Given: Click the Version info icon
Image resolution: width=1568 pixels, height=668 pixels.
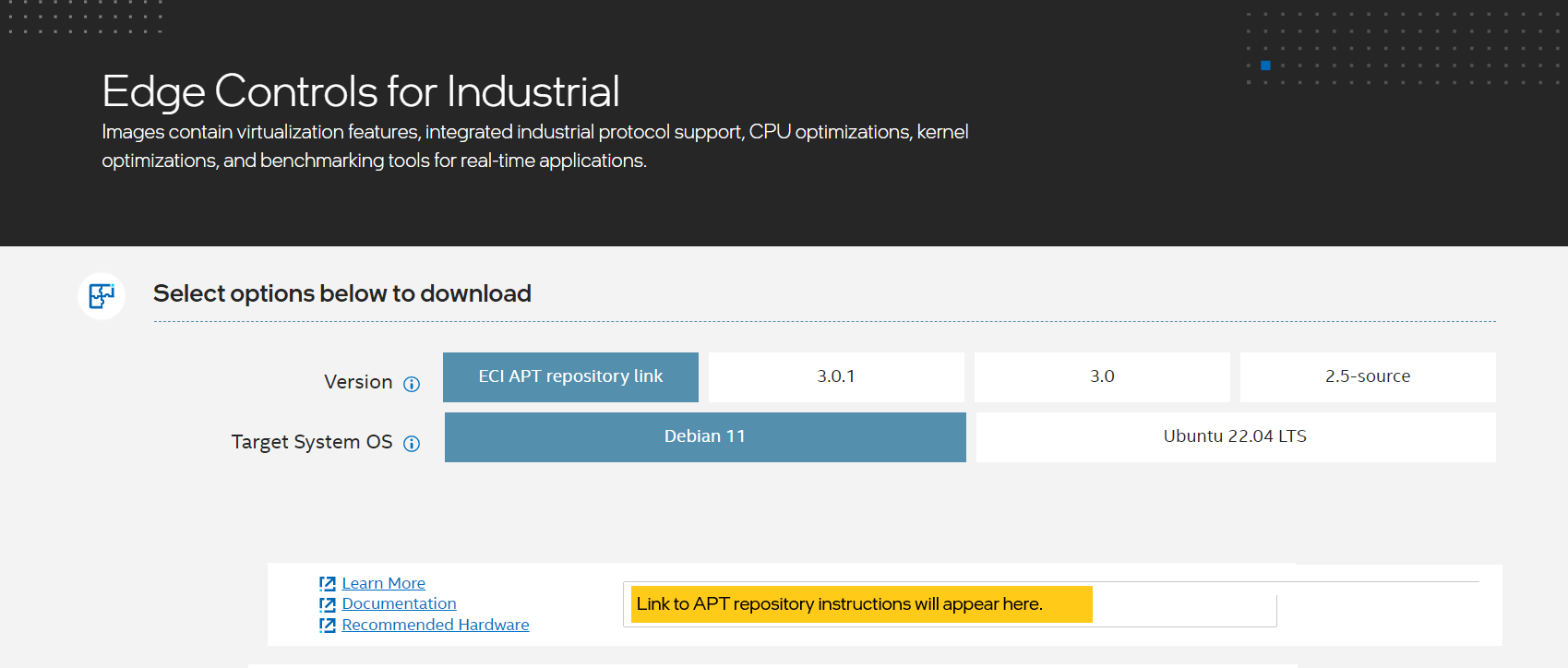Looking at the screenshot, I should click(x=412, y=384).
